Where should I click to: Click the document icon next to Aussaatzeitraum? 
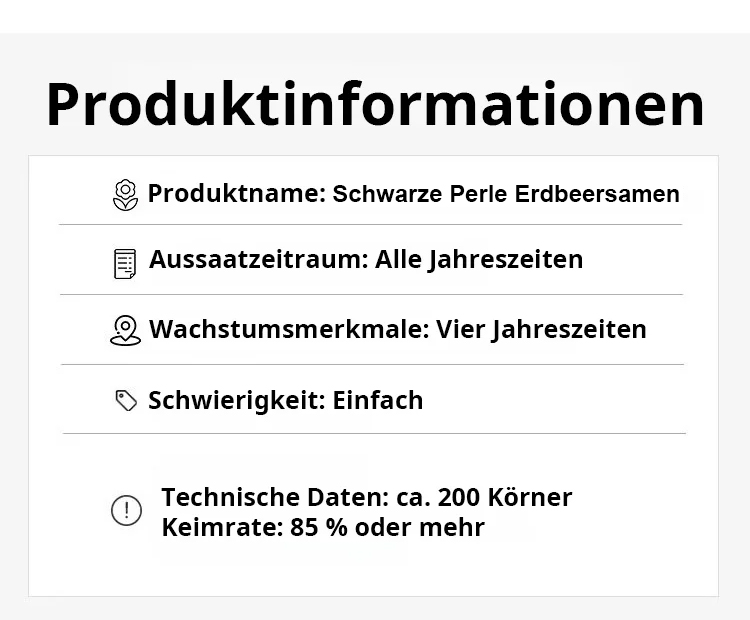125,262
